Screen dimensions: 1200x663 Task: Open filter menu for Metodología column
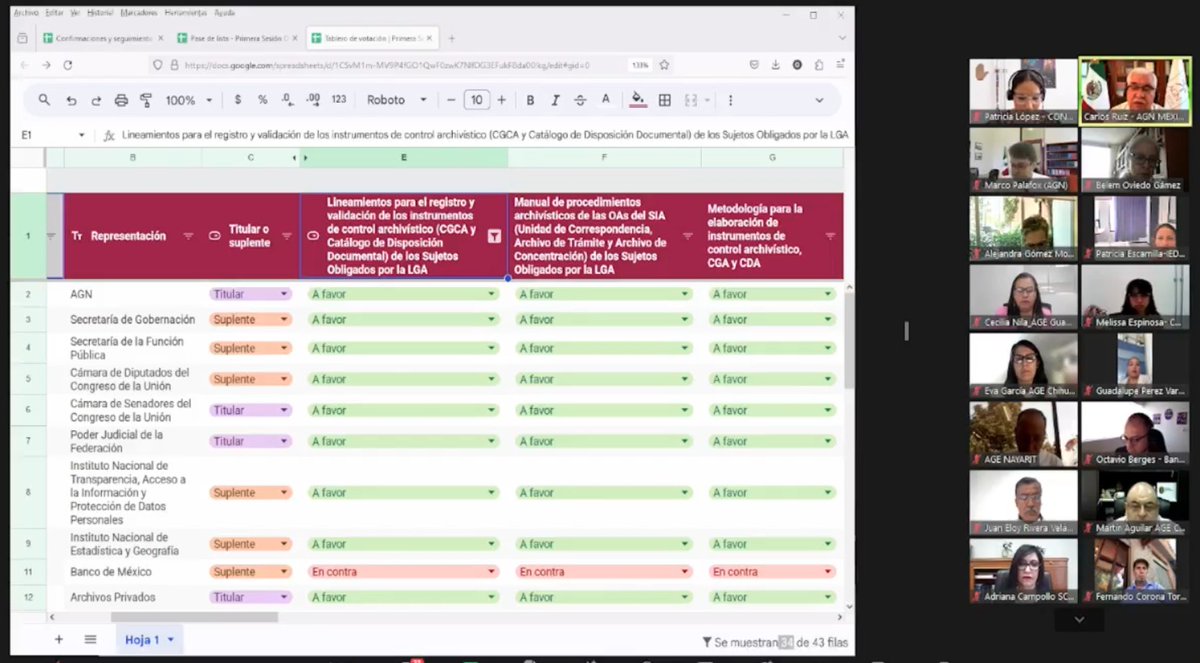point(830,236)
